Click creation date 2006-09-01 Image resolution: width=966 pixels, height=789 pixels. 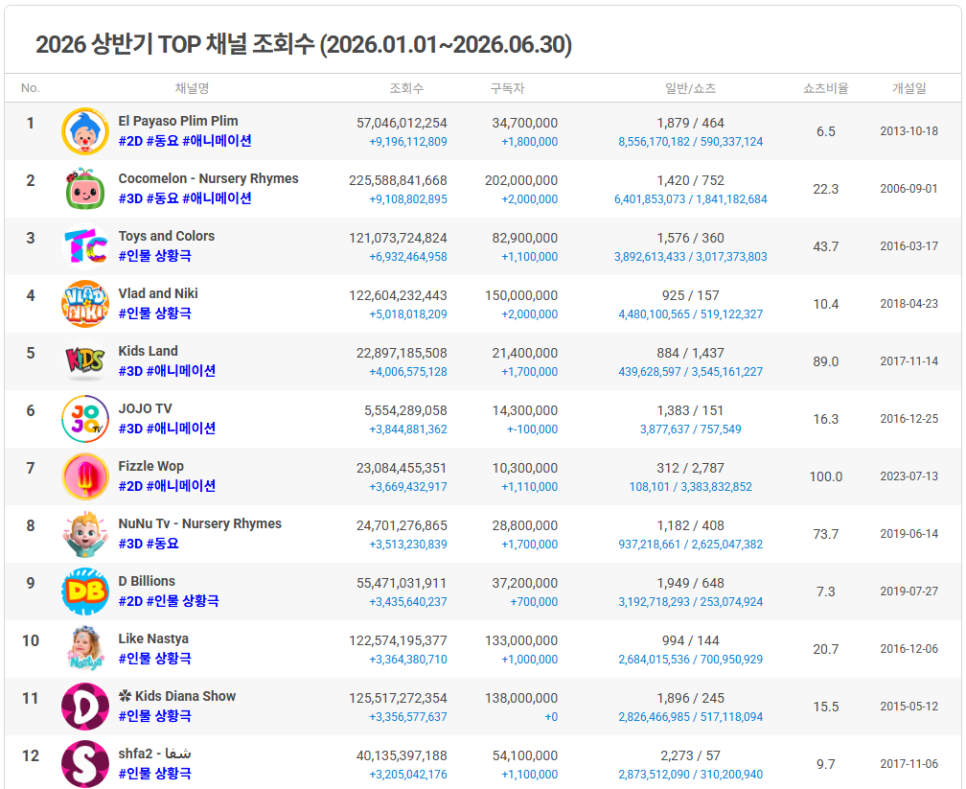(909, 188)
